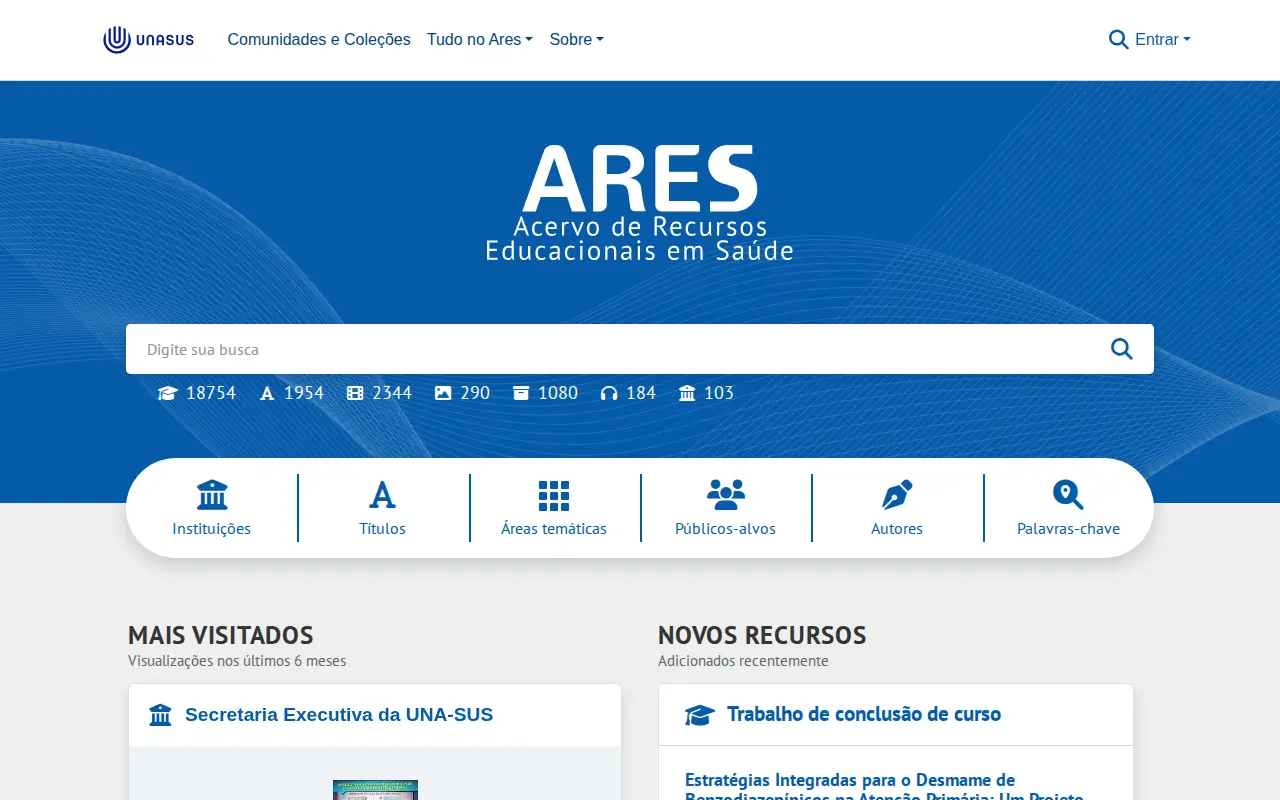
Task: Click the MAIS VISITADOS heading
Action: click(221, 635)
